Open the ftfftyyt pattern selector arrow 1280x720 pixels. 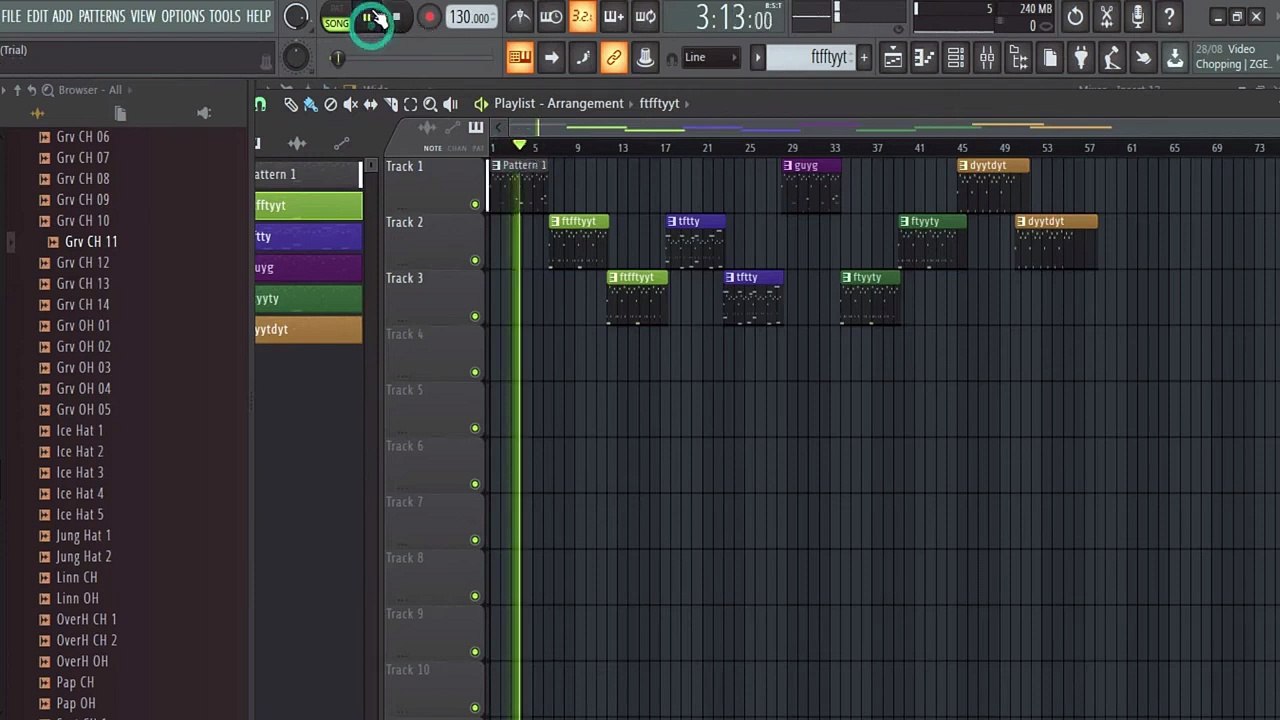[757, 57]
